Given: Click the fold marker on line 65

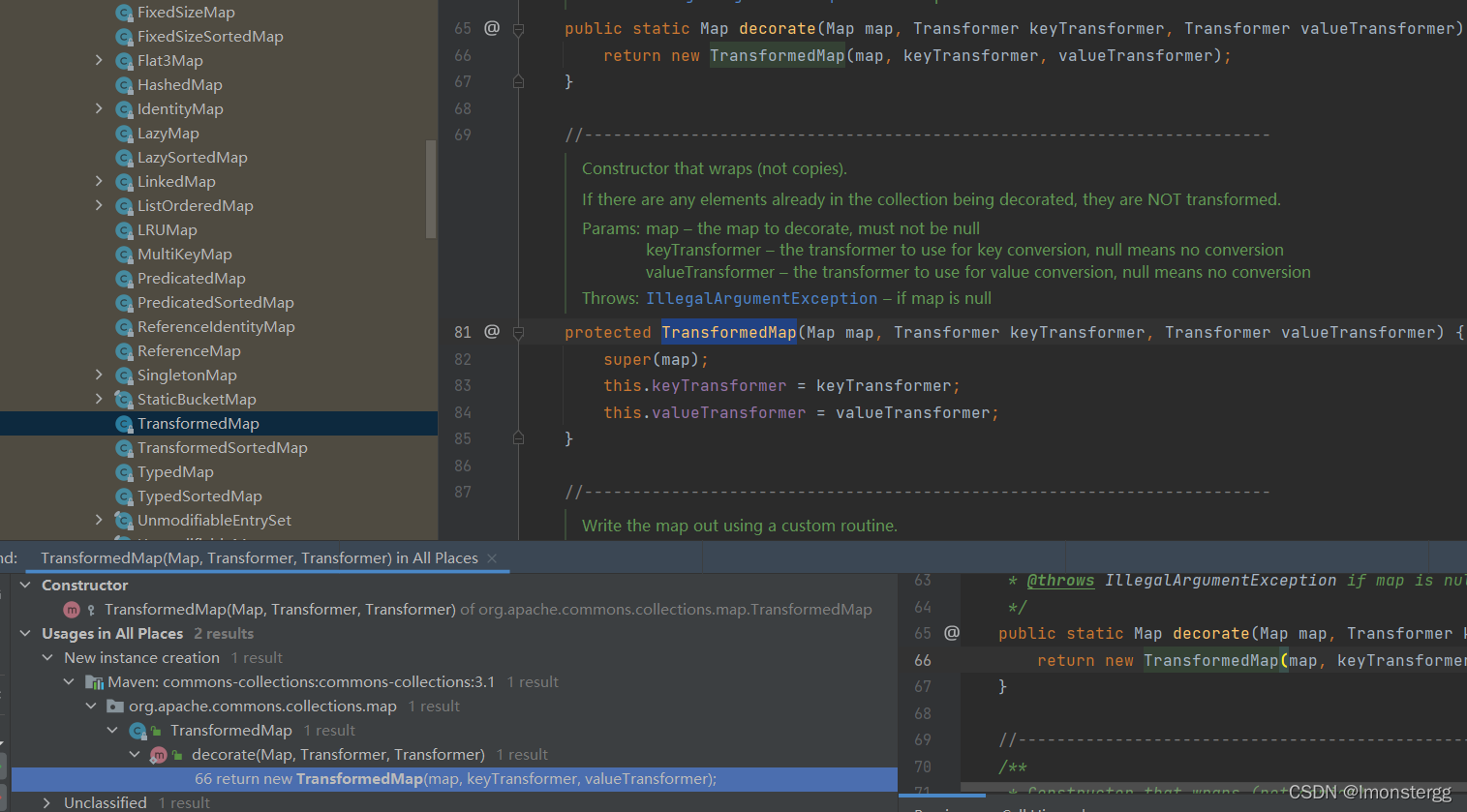Looking at the screenshot, I should (x=518, y=30).
